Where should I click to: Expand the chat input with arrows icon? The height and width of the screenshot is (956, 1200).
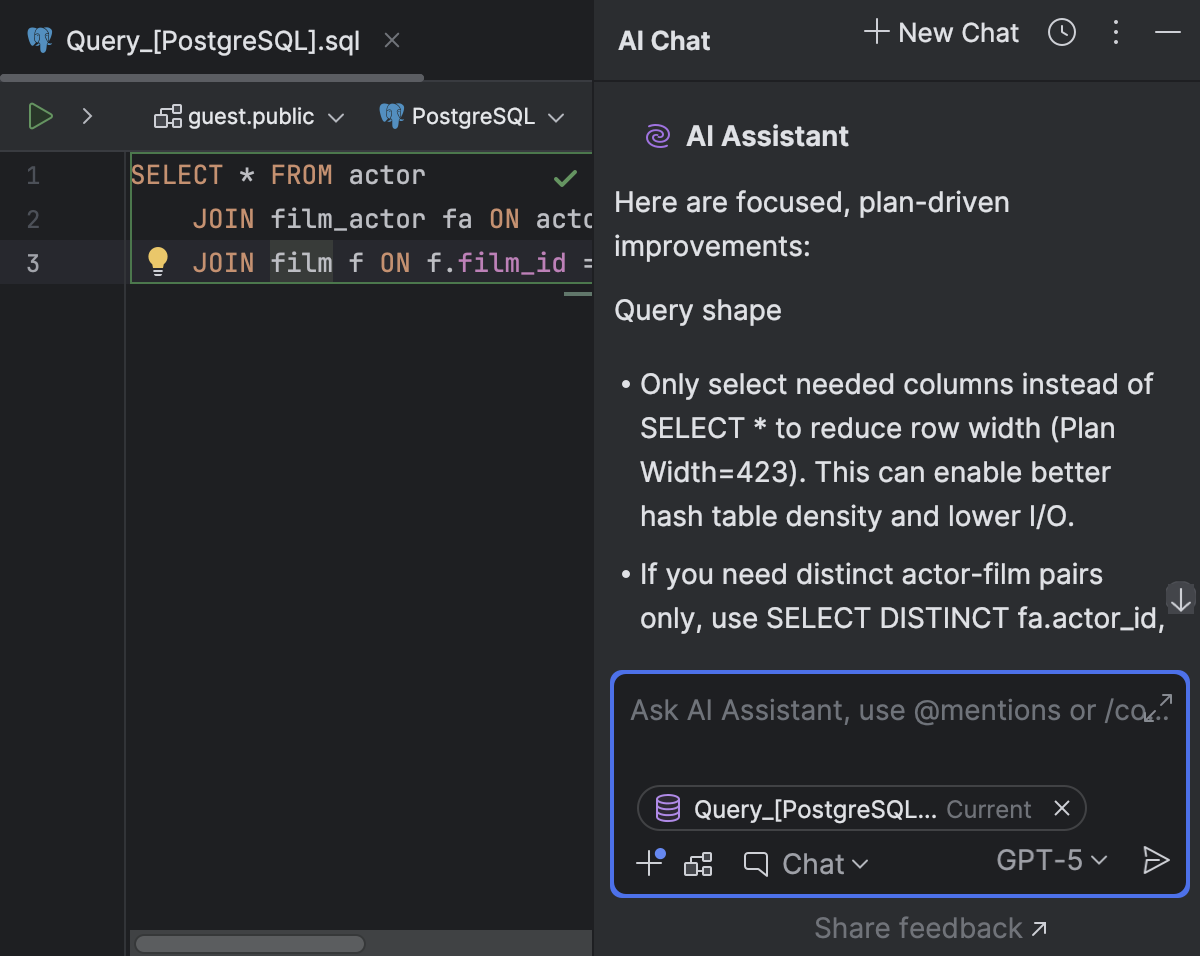point(1158,708)
